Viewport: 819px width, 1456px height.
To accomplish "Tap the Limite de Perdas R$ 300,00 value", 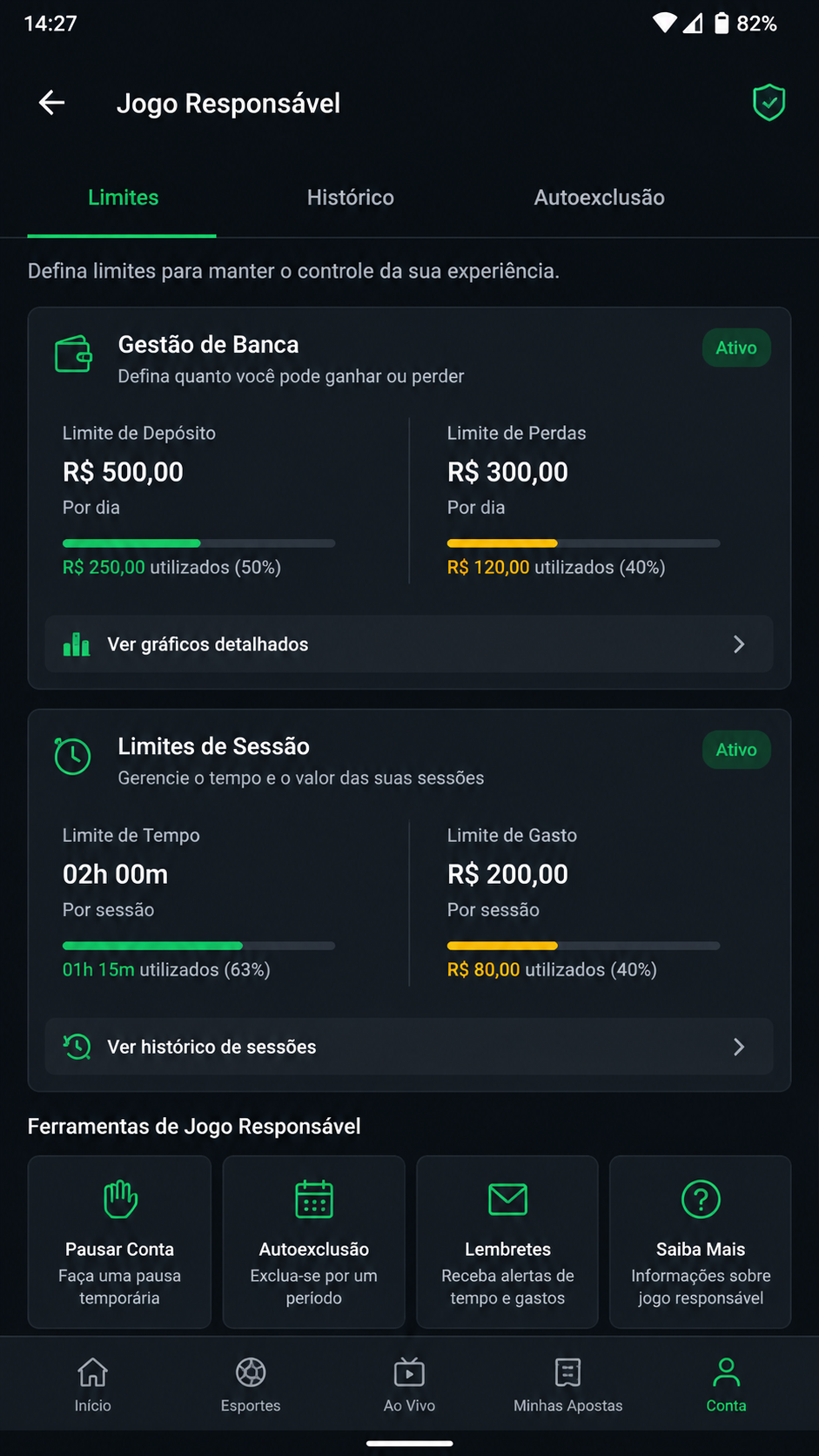I will [x=507, y=472].
